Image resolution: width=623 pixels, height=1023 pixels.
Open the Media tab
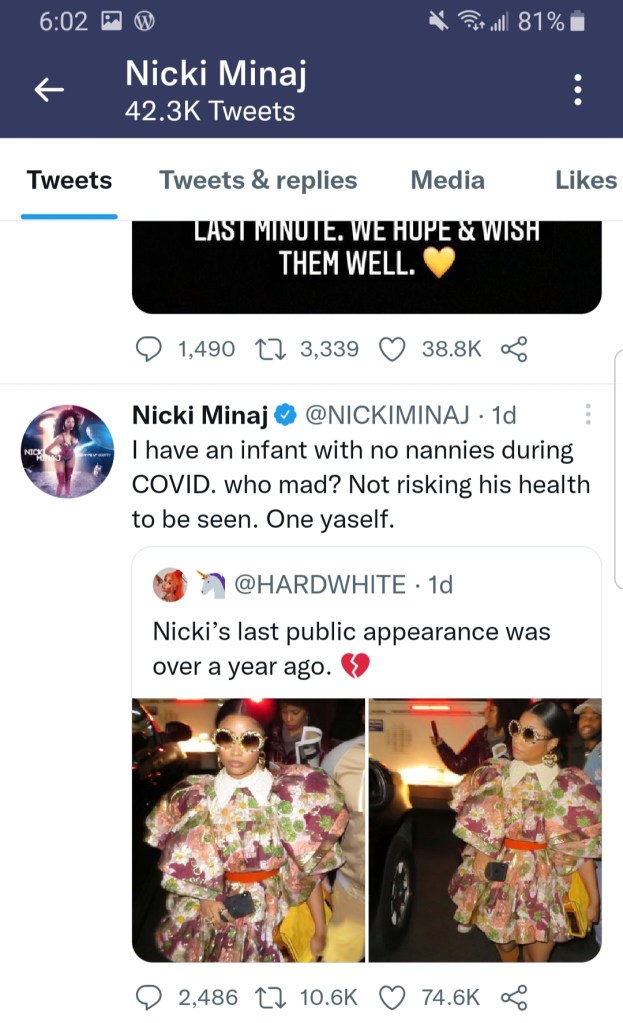click(x=447, y=180)
